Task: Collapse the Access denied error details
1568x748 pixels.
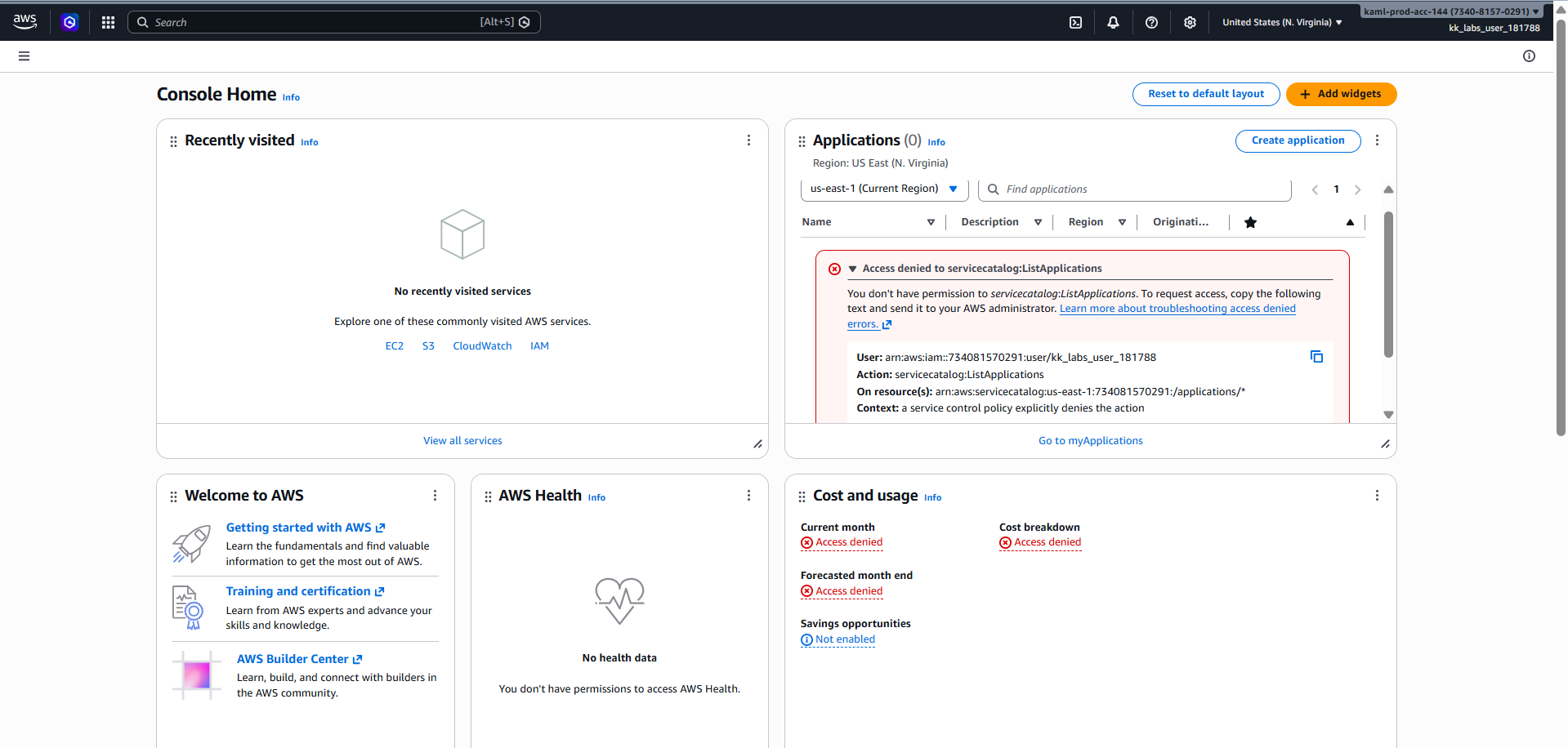Action: (852, 269)
